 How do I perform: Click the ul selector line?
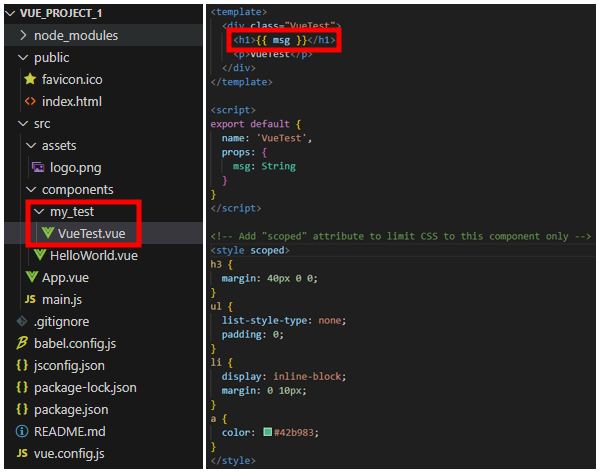pyautogui.click(x=222, y=307)
